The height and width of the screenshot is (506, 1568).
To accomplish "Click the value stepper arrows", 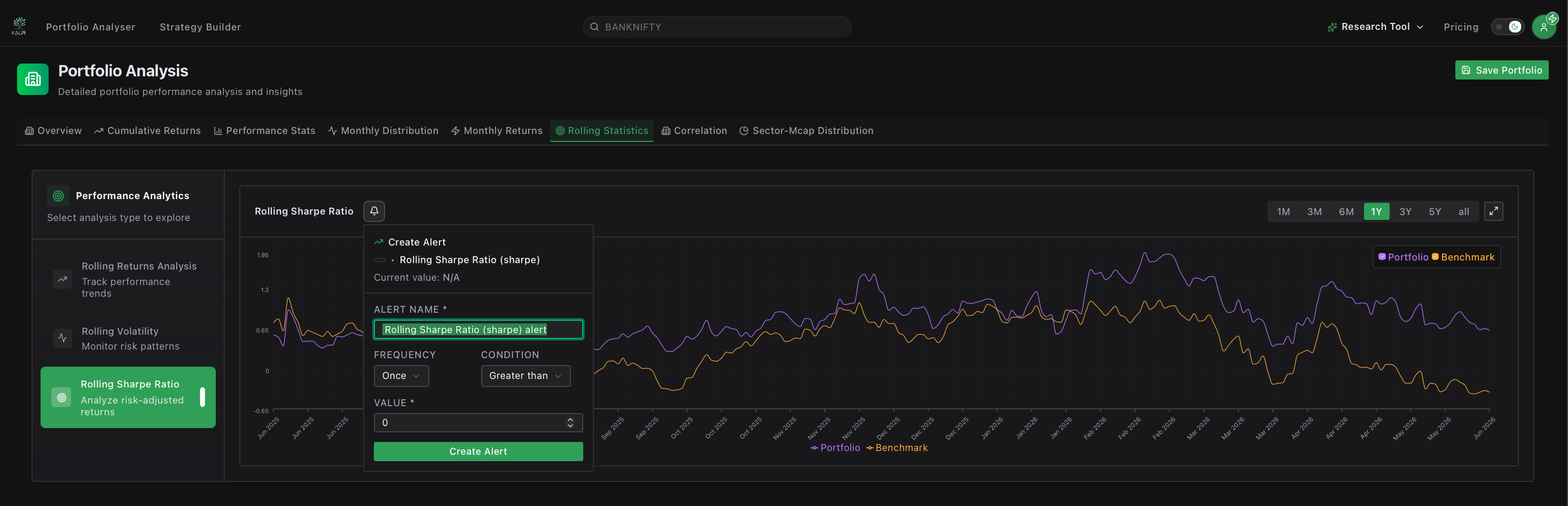I will pos(570,423).
